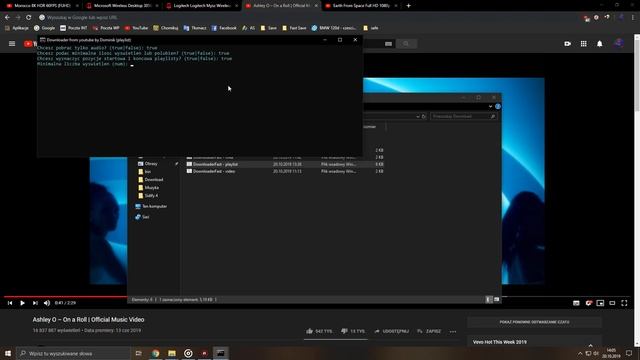Viewport: 640px width, 360px height.
Task: Open Facebook bookmark
Action: point(224,28)
